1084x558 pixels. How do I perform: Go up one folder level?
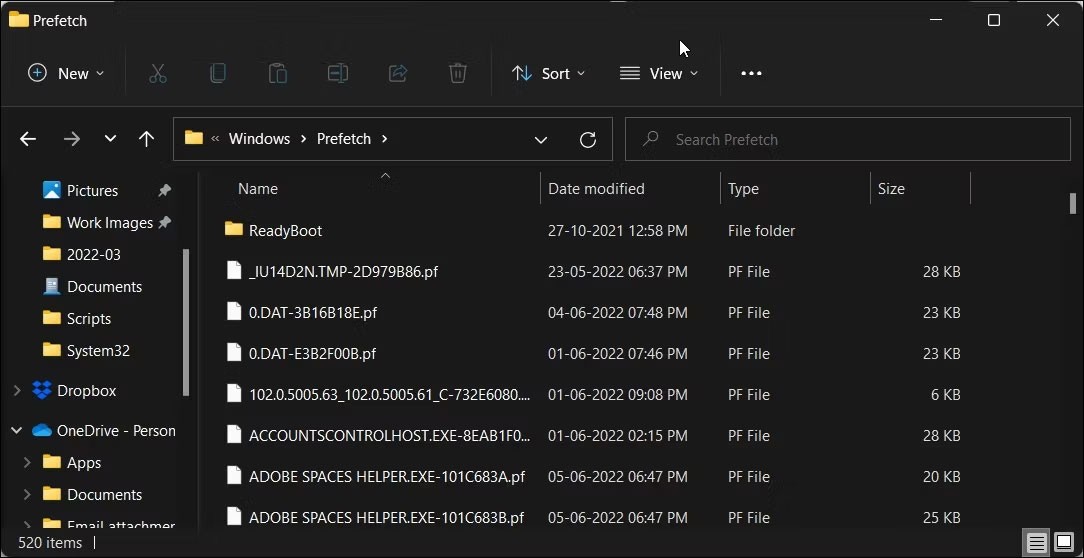tap(146, 139)
